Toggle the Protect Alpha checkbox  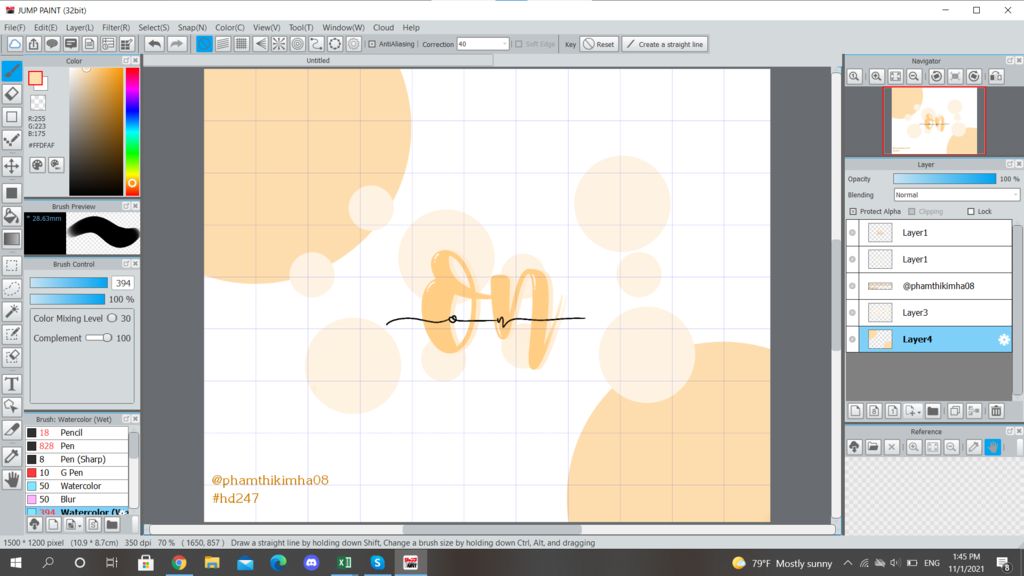tap(853, 212)
